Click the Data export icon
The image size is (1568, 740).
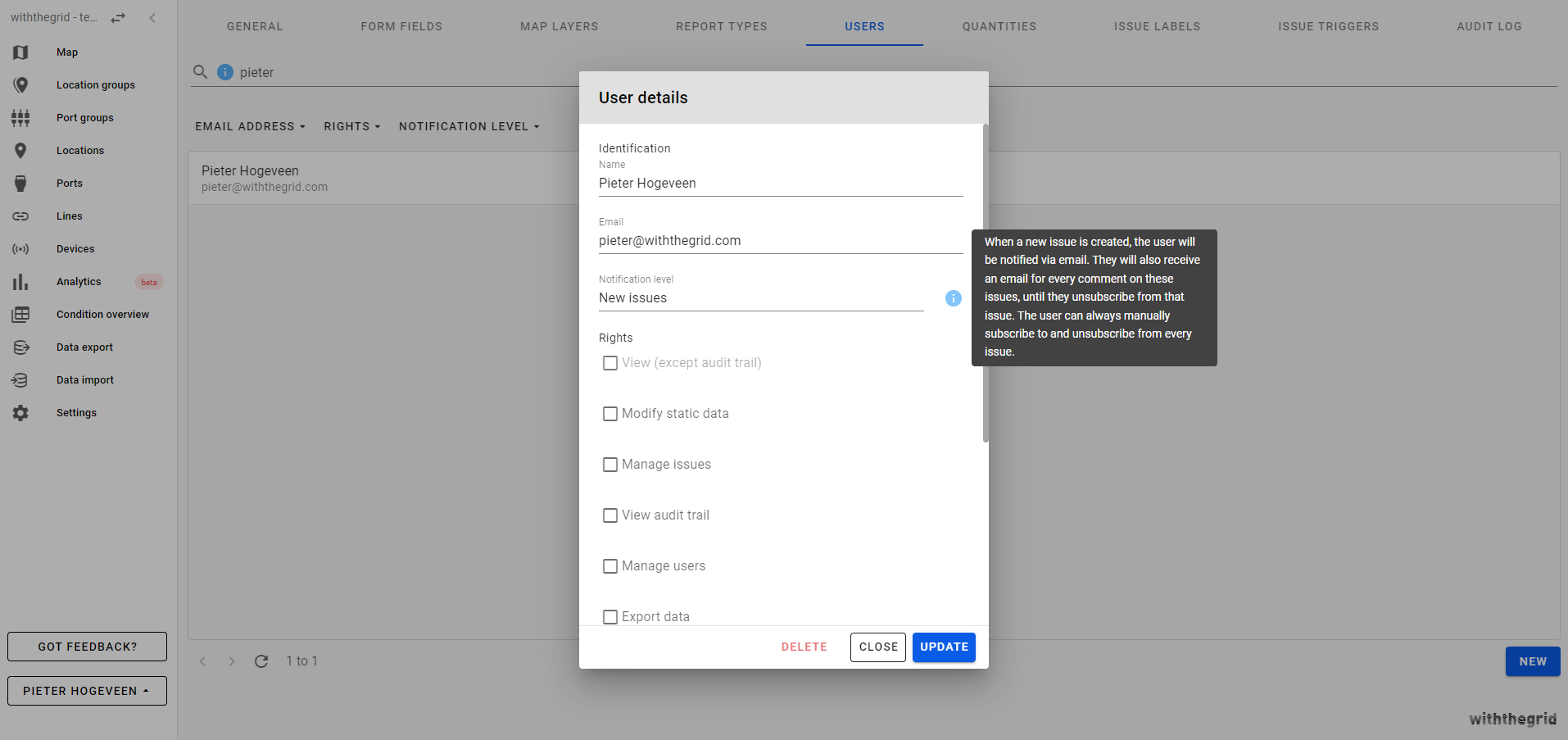(x=20, y=347)
